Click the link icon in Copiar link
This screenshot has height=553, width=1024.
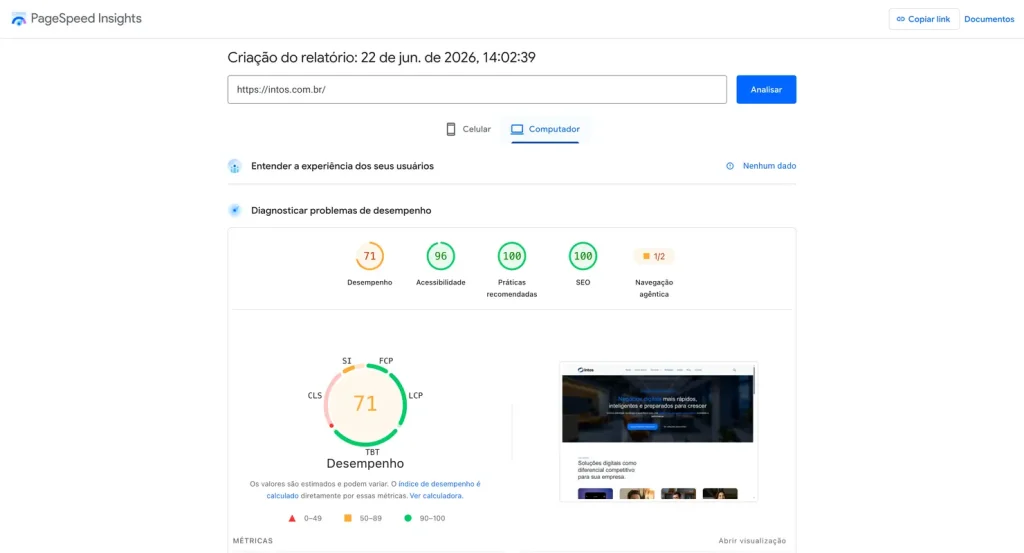tap(901, 19)
